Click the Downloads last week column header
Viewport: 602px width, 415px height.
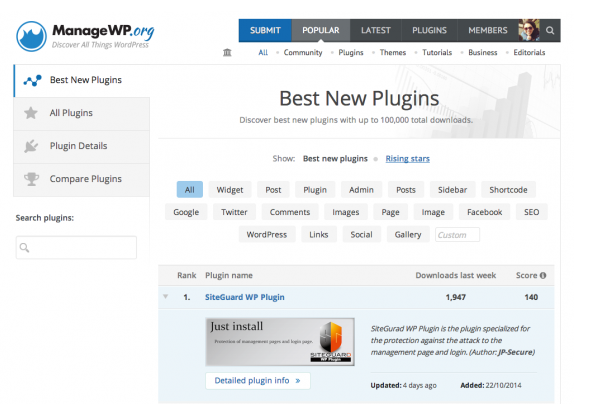(455, 275)
